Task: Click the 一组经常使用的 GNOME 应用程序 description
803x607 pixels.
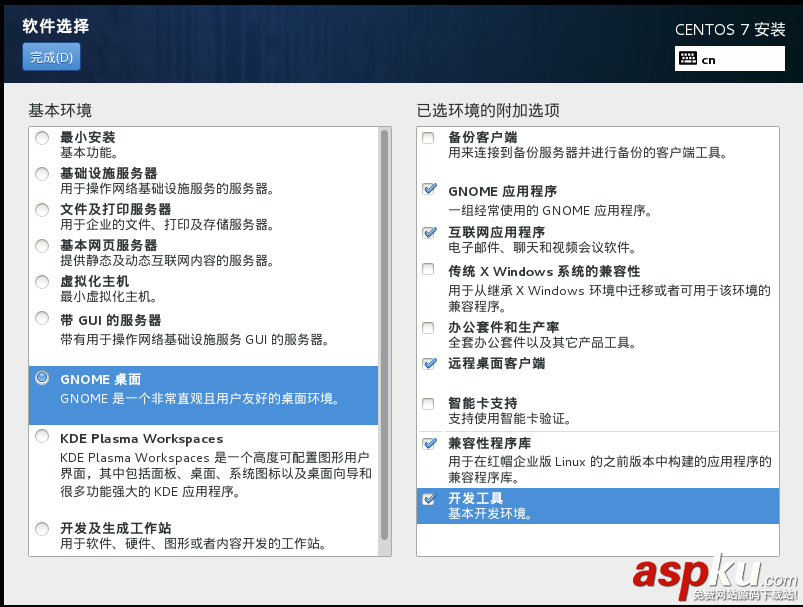Action: point(550,211)
